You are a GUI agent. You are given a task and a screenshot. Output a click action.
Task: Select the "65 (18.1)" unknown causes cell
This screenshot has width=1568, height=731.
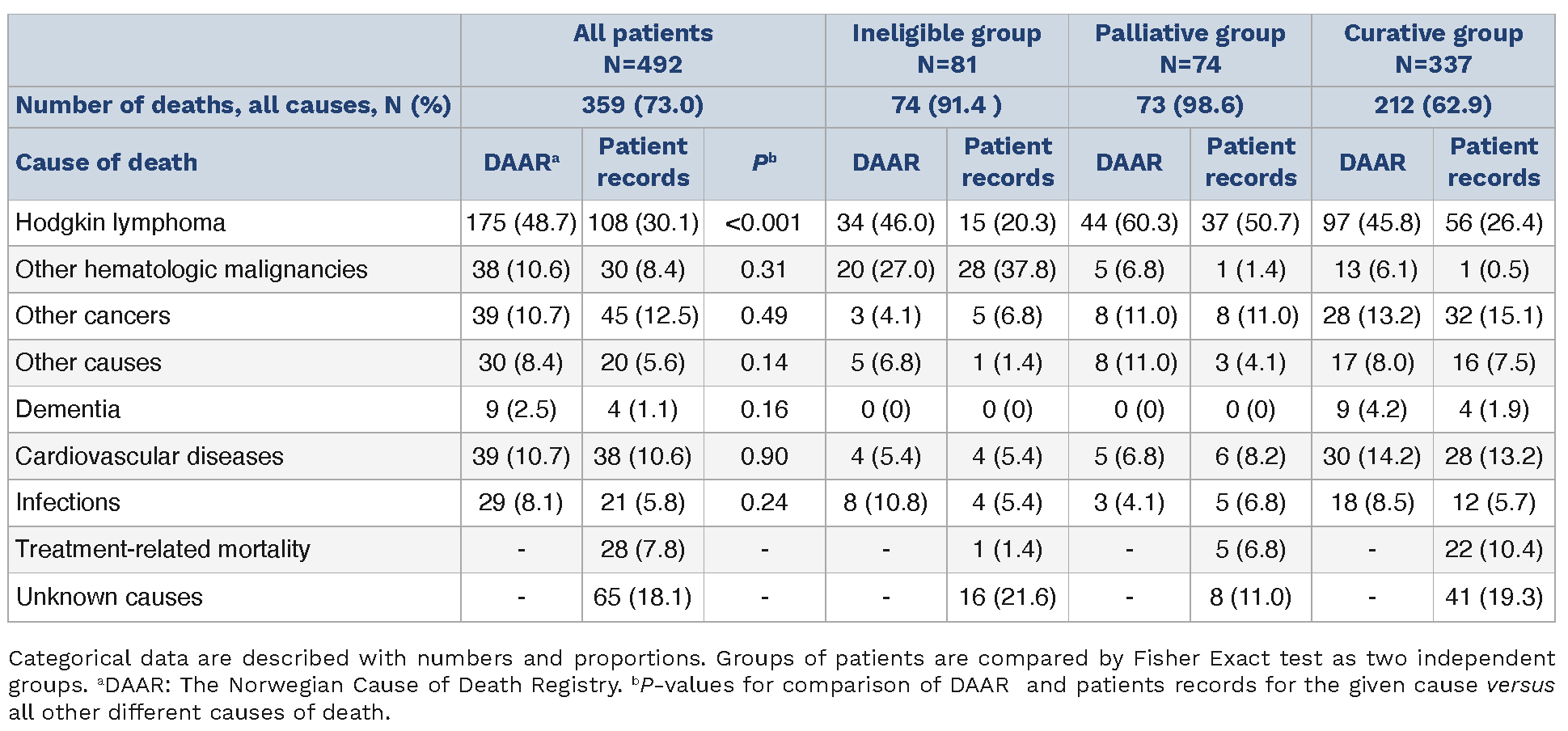coord(643,597)
